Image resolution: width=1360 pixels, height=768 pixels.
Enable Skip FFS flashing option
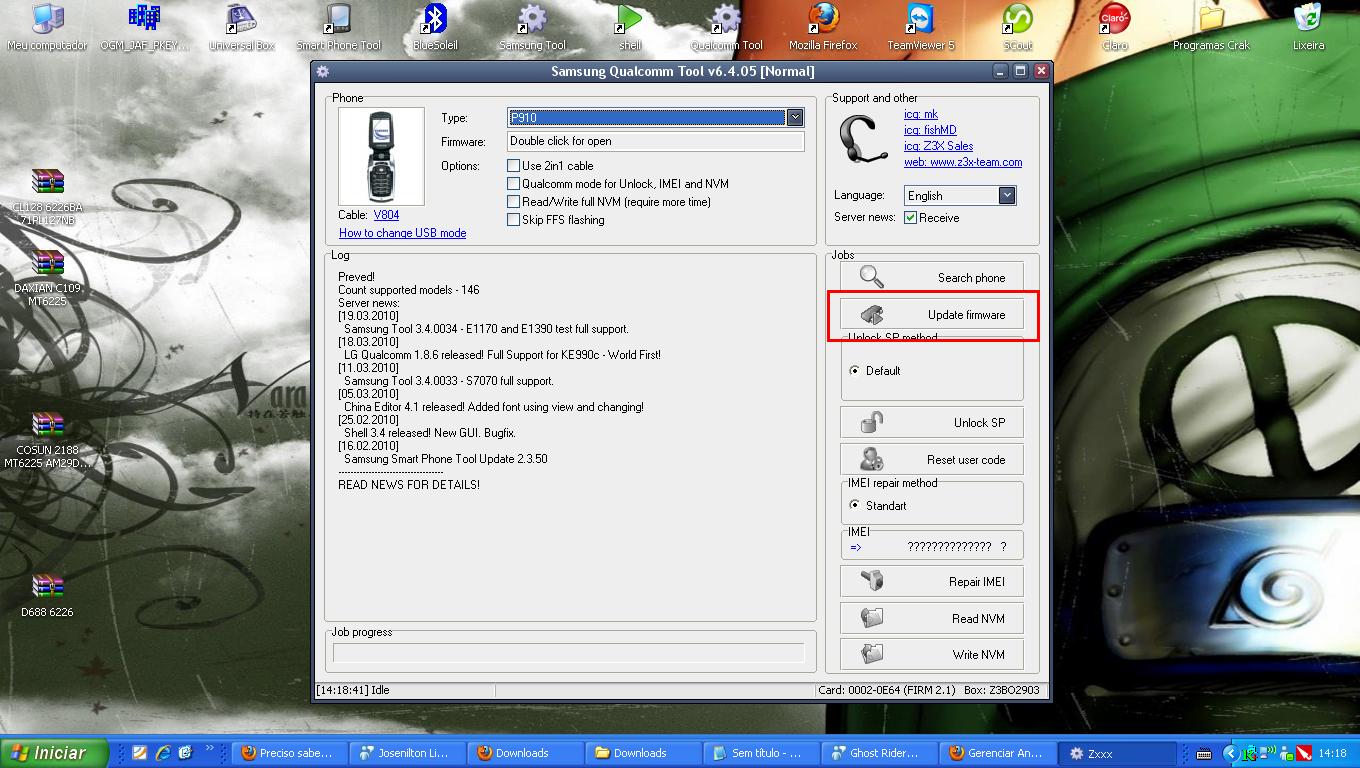[x=514, y=220]
